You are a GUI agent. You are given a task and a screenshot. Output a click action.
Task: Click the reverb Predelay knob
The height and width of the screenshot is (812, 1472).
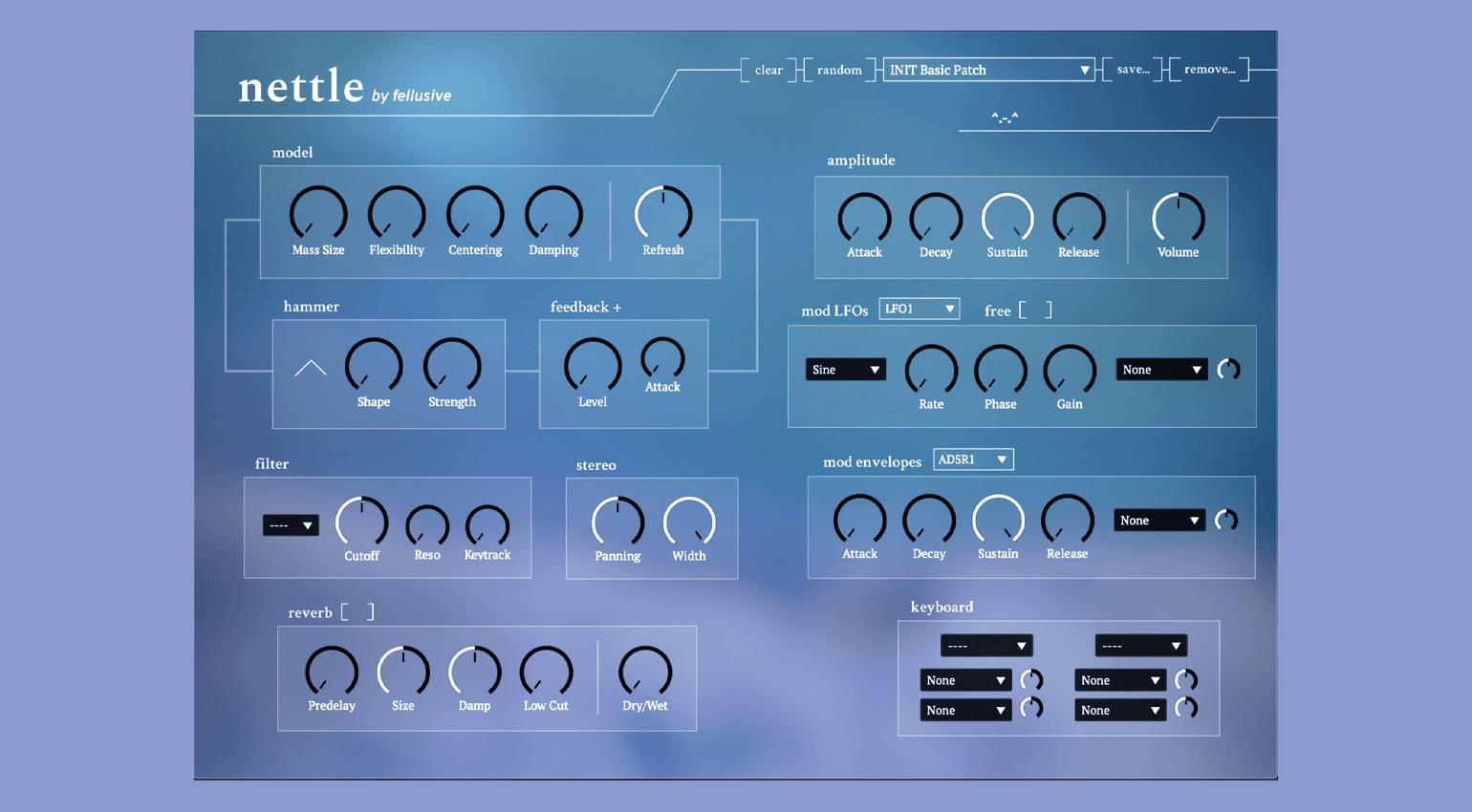point(332,673)
